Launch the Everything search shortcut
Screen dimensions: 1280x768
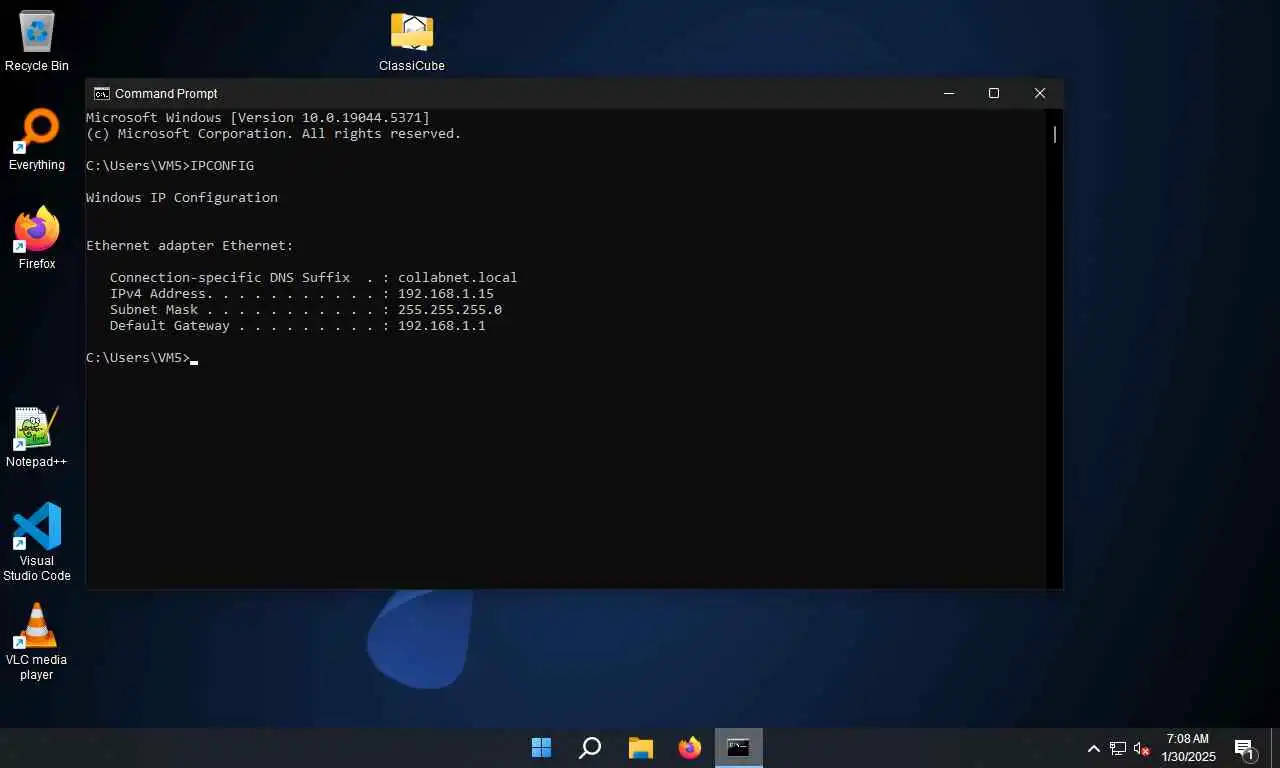click(x=37, y=140)
